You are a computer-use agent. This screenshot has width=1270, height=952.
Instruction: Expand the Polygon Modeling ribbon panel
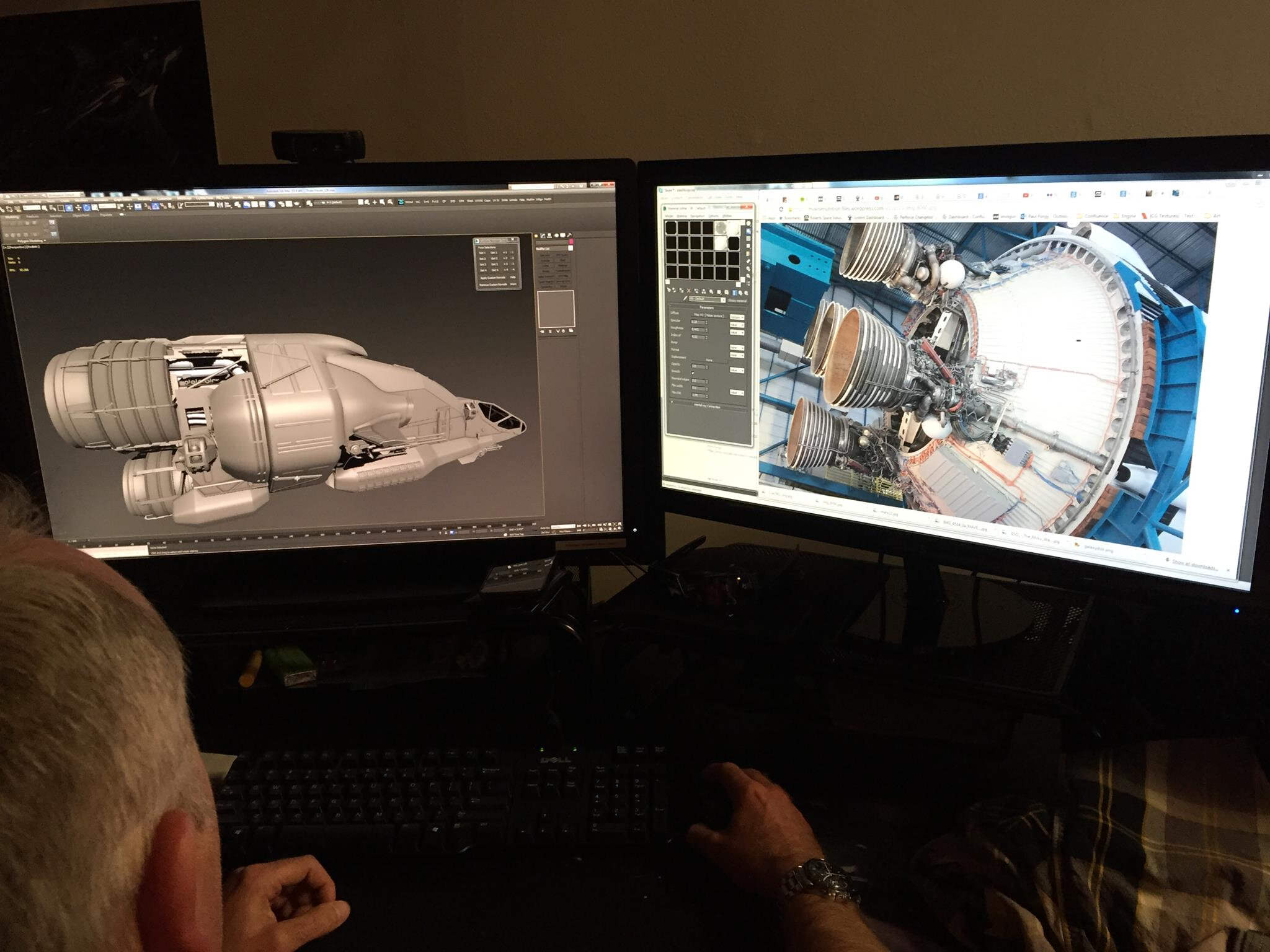31,240
